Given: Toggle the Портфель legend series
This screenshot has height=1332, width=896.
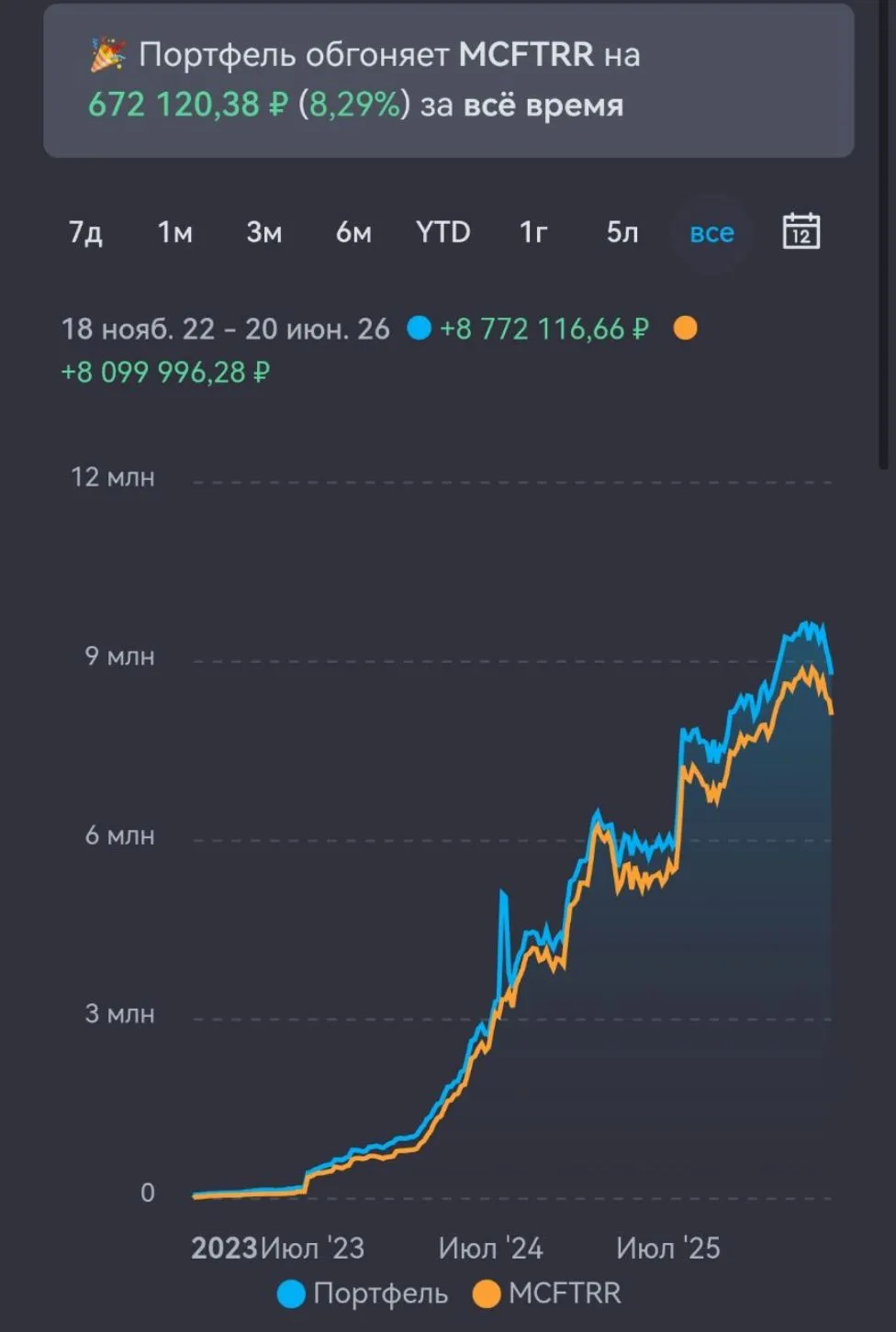Looking at the screenshot, I should 363,1293.
